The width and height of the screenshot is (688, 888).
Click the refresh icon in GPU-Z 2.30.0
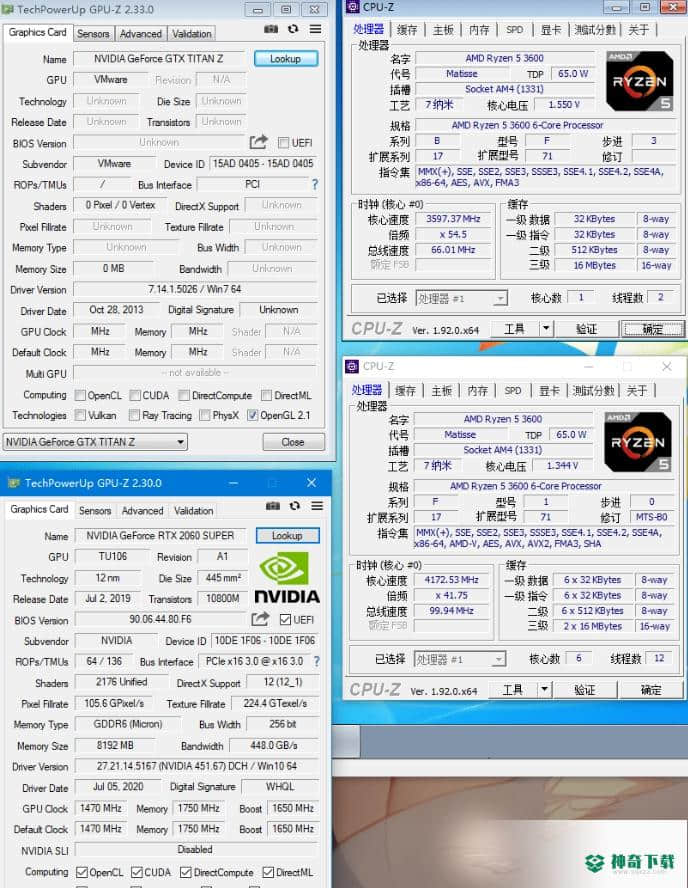[294, 506]
